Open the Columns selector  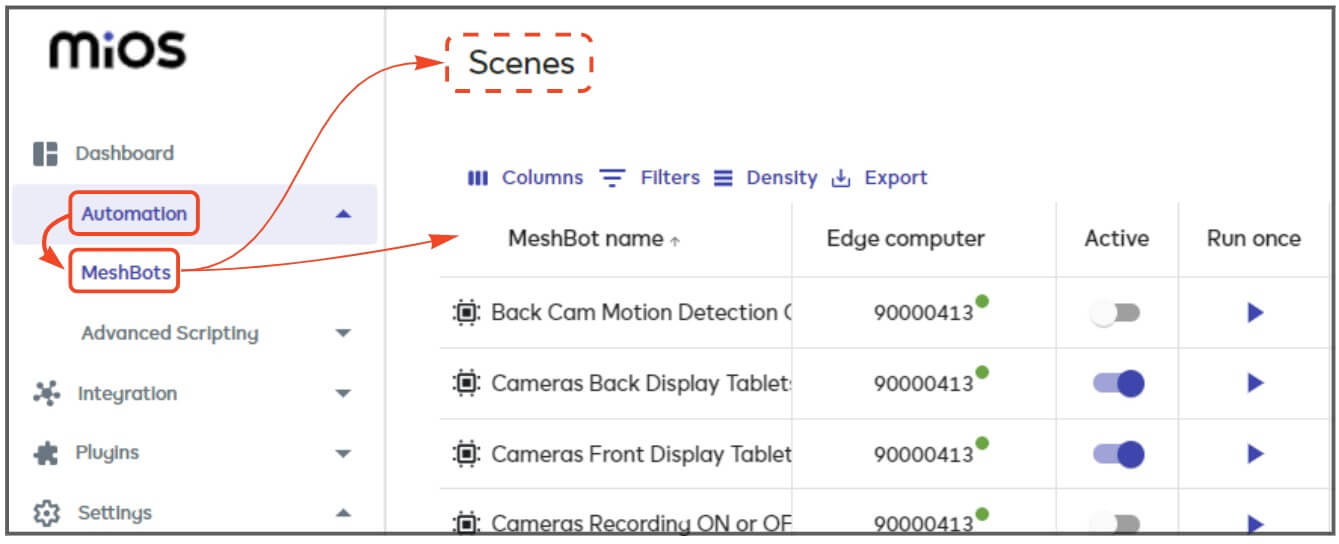coord(526,178)
